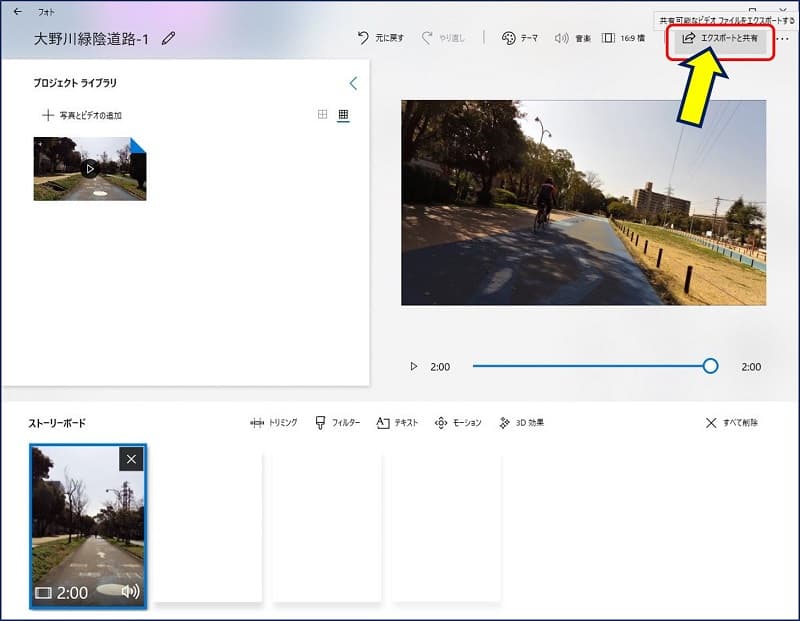Change the 16:9 aspect ratio setting
Image resolution: width=800 pixels, height=621 pixels.
click(x=626, y=38)
